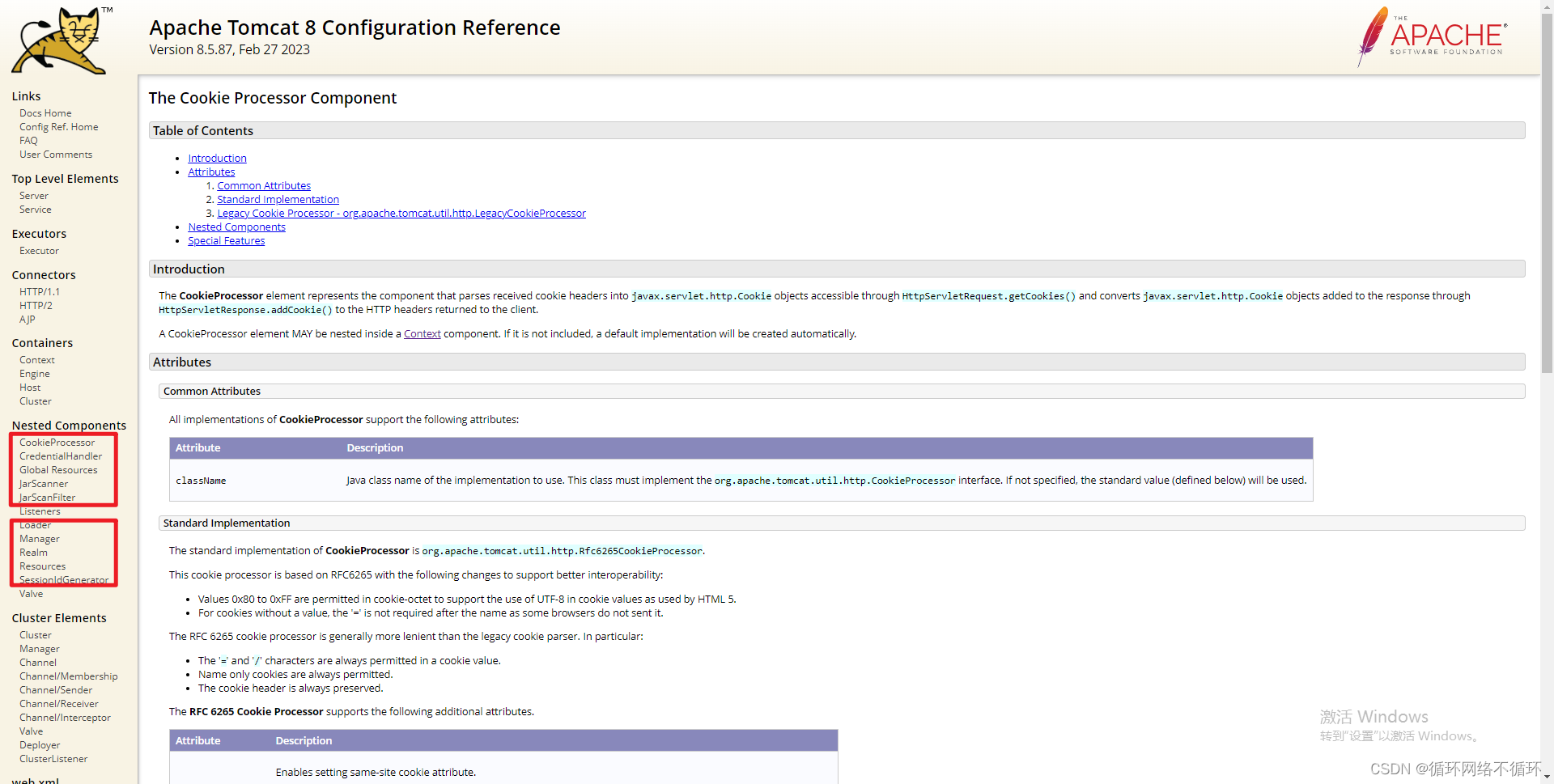Open Channel/Sender page
1554x784 pixels.
(x=56, y=690)
